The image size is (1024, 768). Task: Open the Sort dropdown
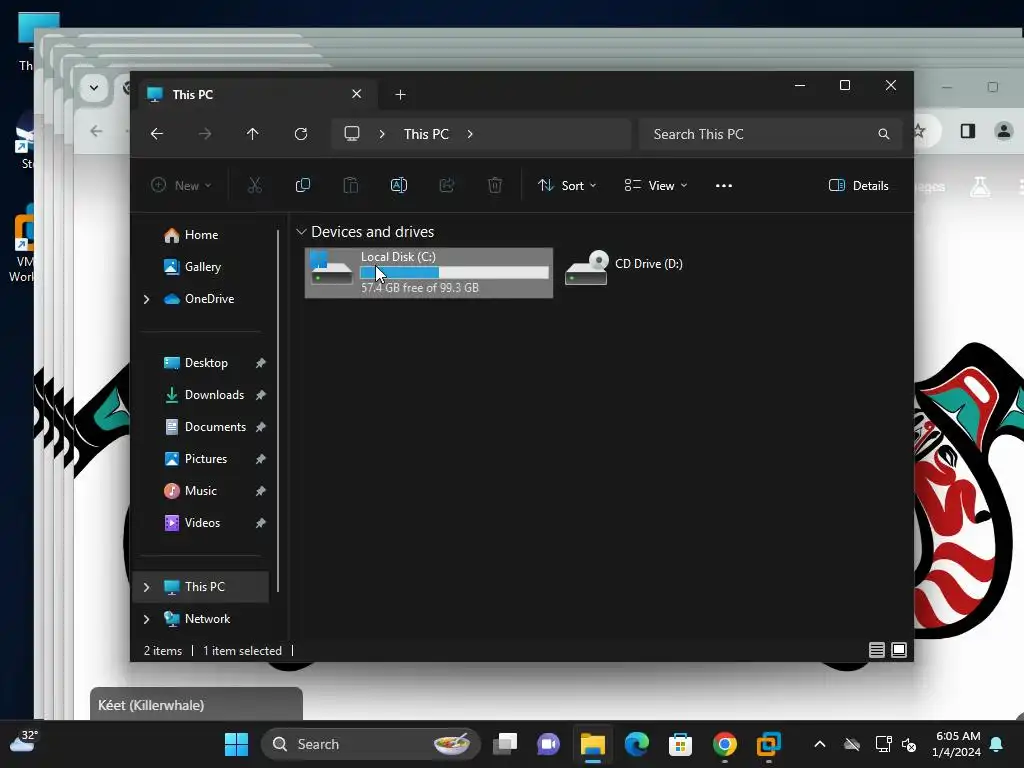[567, 185]
